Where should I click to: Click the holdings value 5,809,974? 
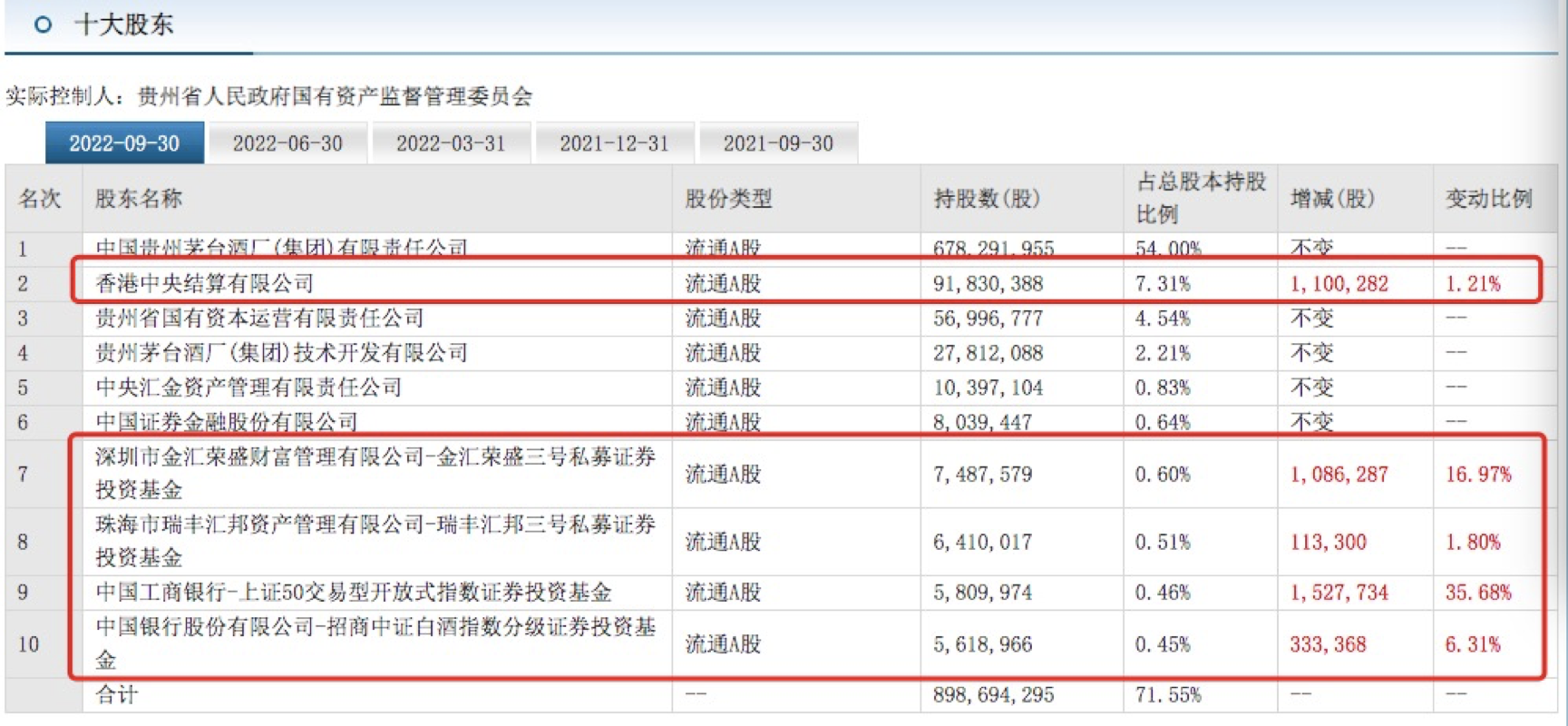pos(982,593)
